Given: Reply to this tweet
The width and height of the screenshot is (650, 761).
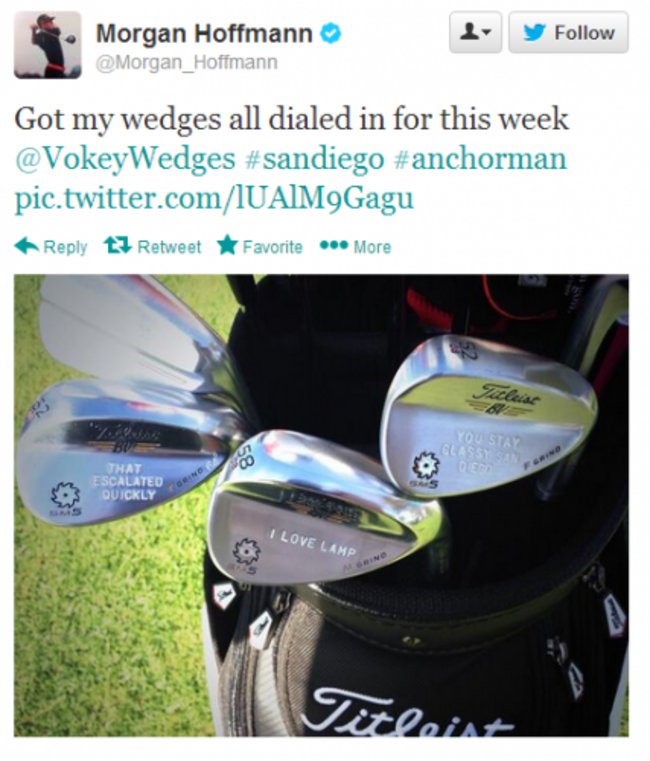Looking at the screenshot, I should pyautogui.click(x=51, y=247).
